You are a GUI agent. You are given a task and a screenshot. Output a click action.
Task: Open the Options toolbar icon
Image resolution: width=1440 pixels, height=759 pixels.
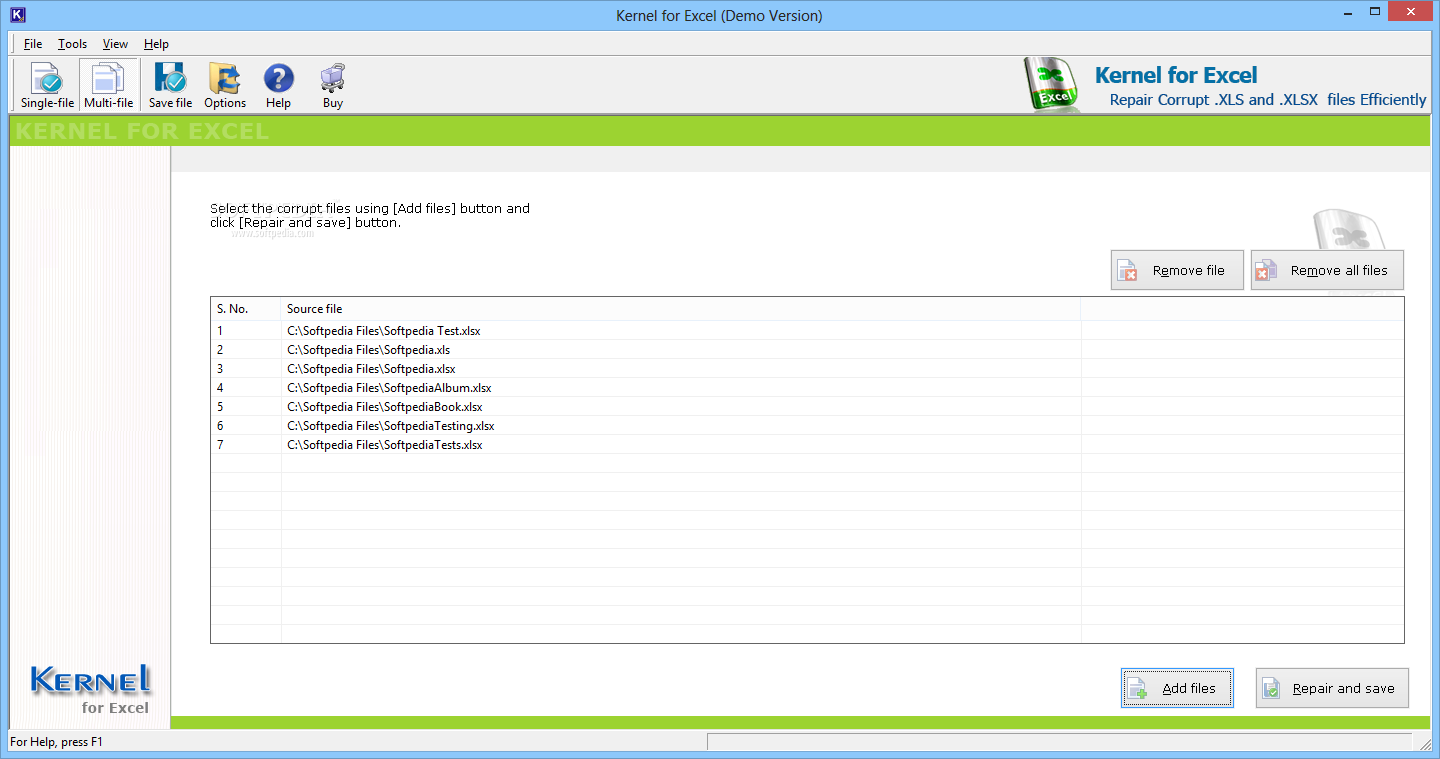point(225,85)
